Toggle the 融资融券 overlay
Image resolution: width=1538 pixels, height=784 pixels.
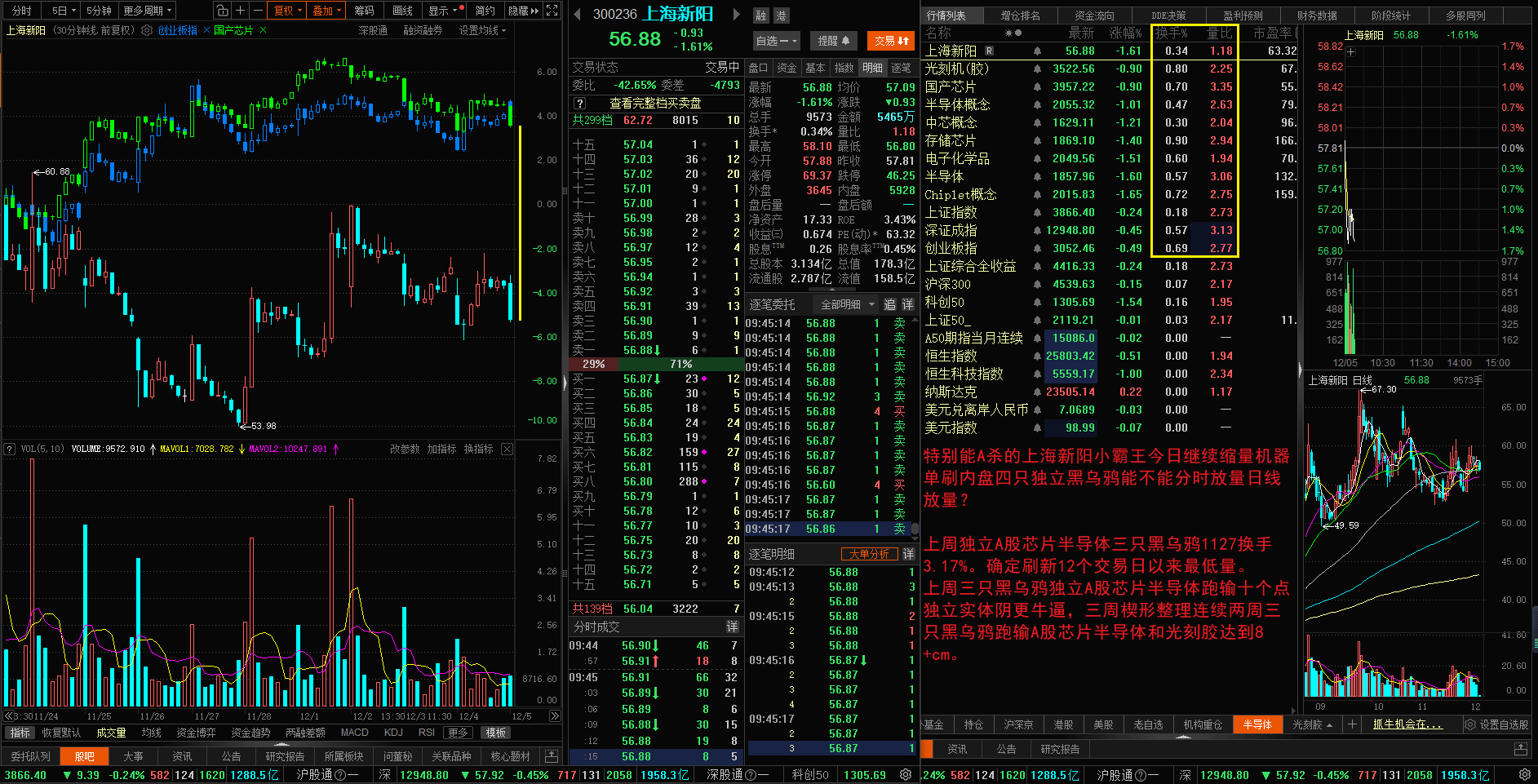click(x=423, y=30)
